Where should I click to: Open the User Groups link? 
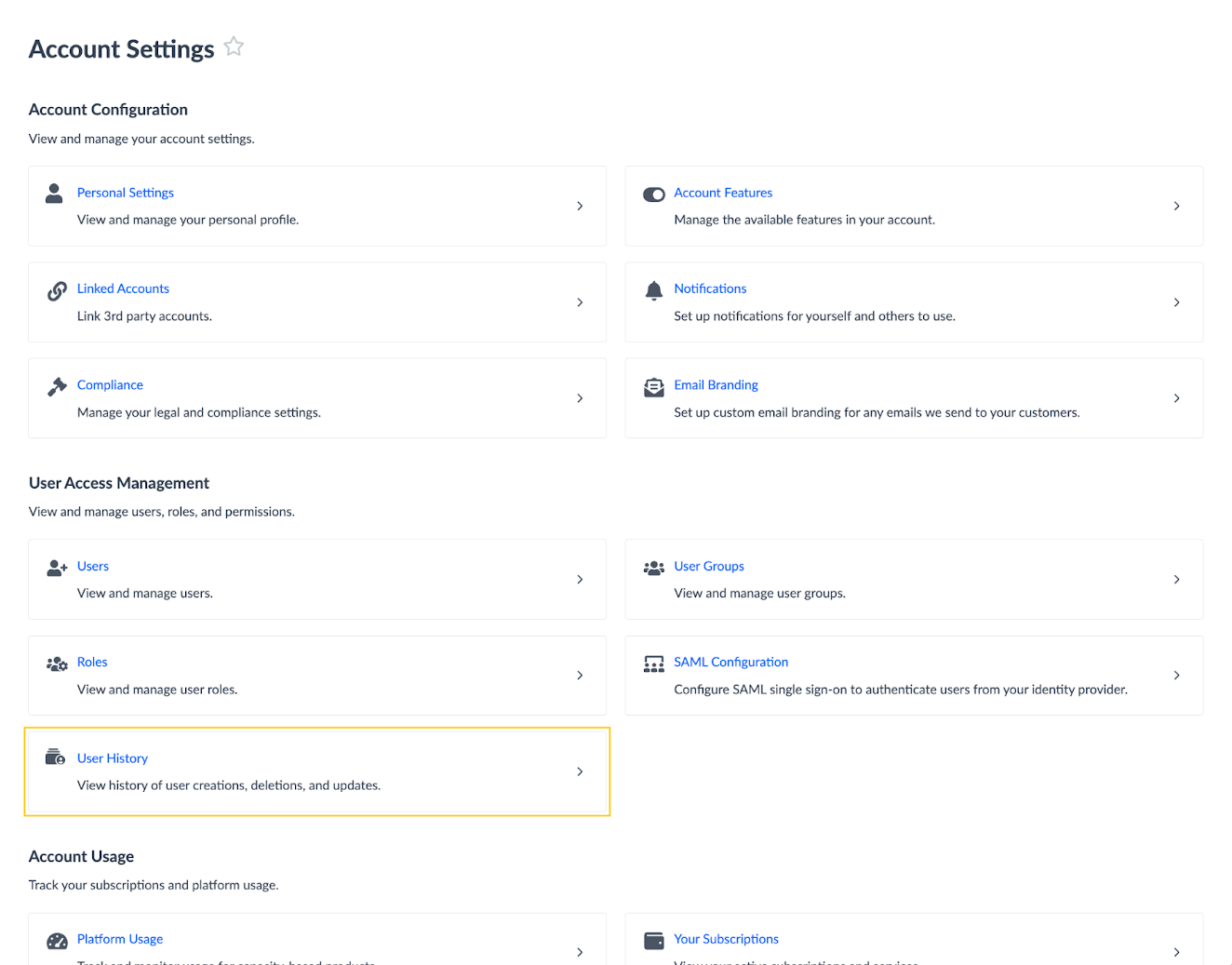coord(709,566)
